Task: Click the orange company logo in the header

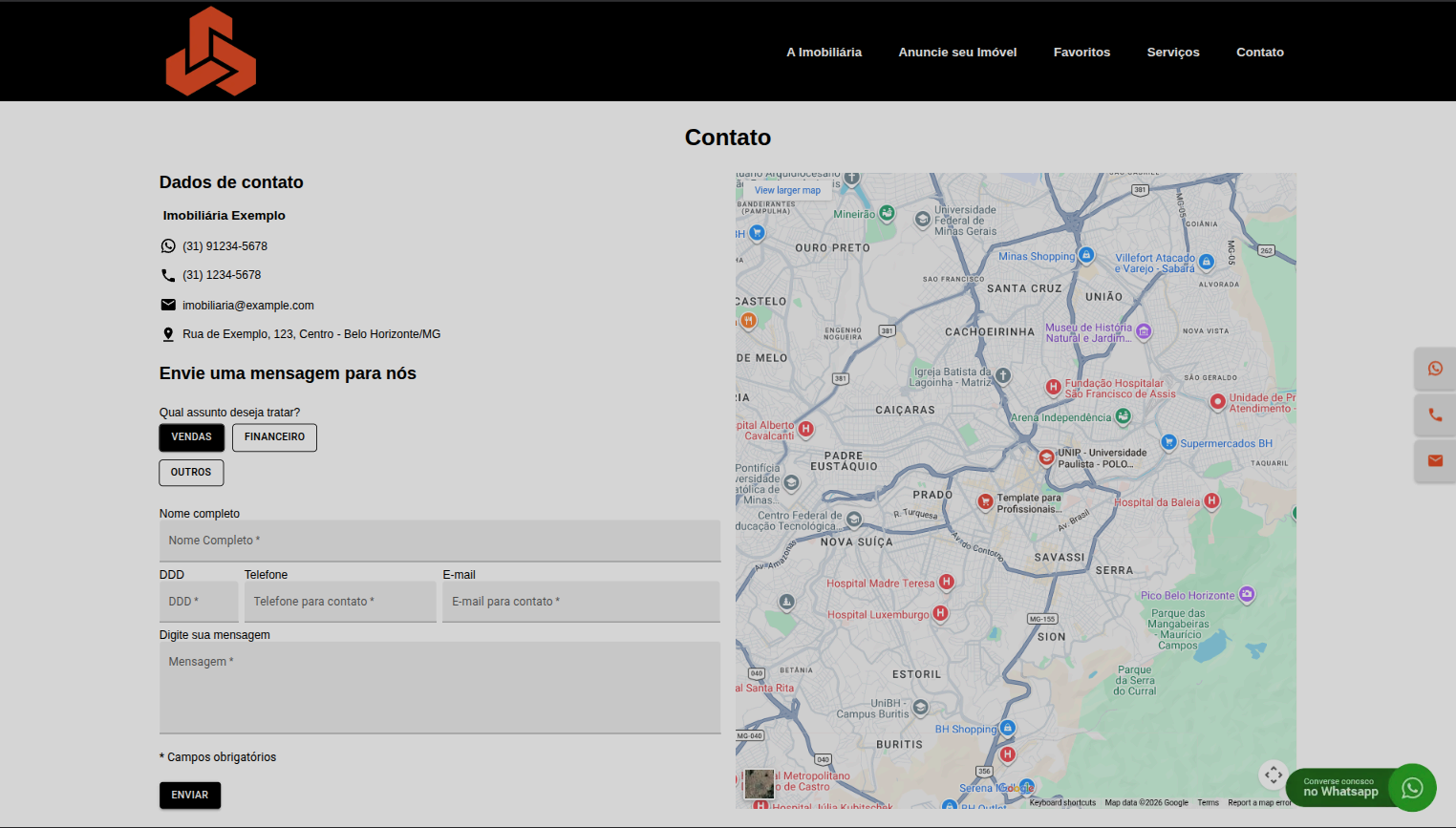Action: pos(210,51)
